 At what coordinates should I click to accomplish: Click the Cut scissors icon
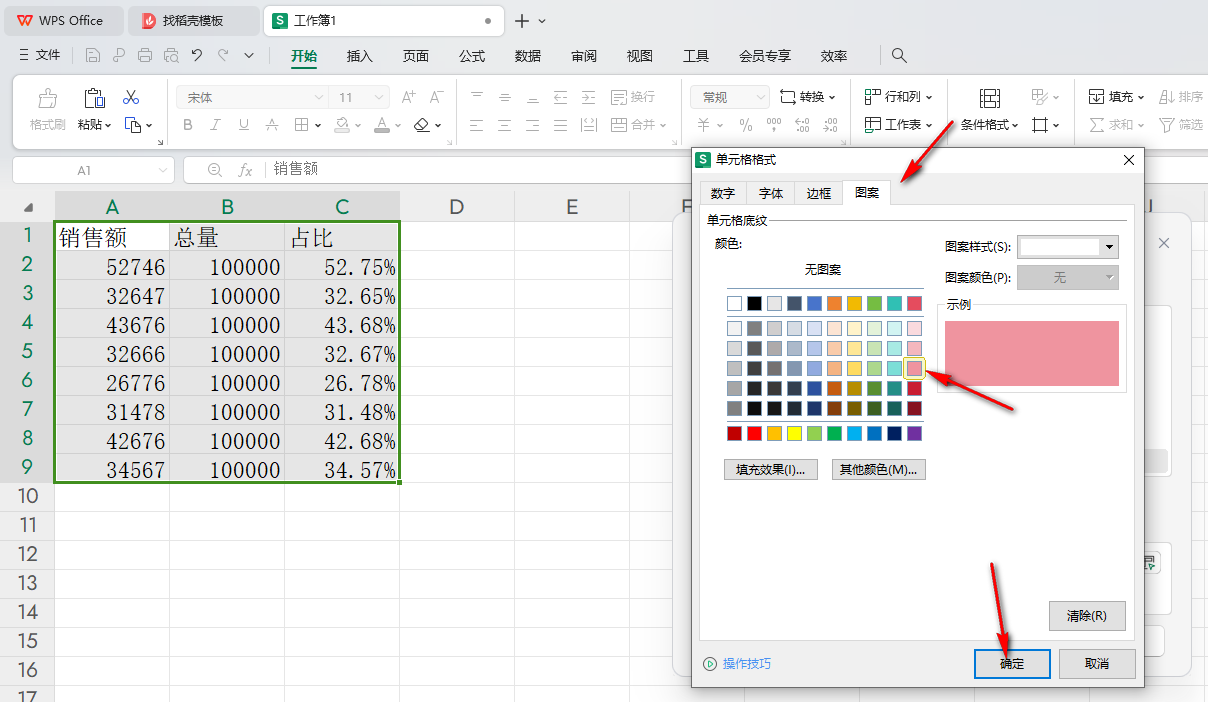click(x=131, y=97)
